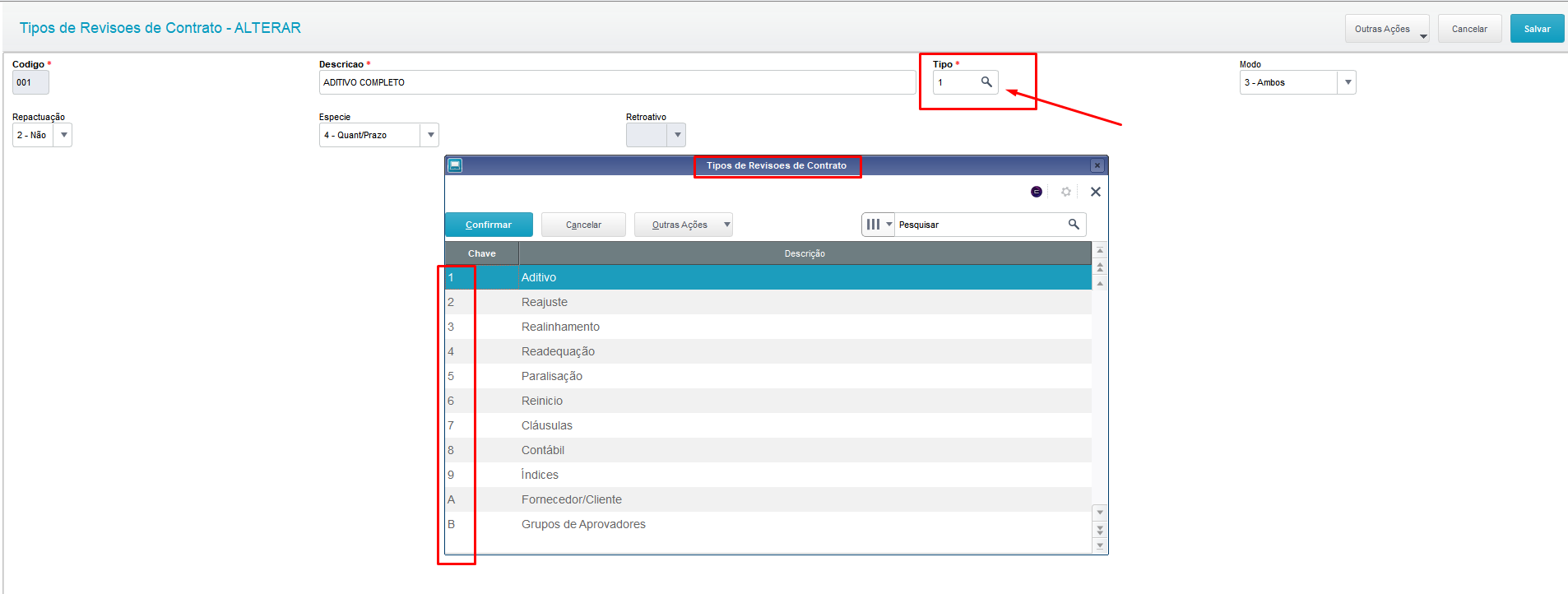Select the Contábil row
1568x594 pixels.
pyautogui.click(x=768, y=450)
